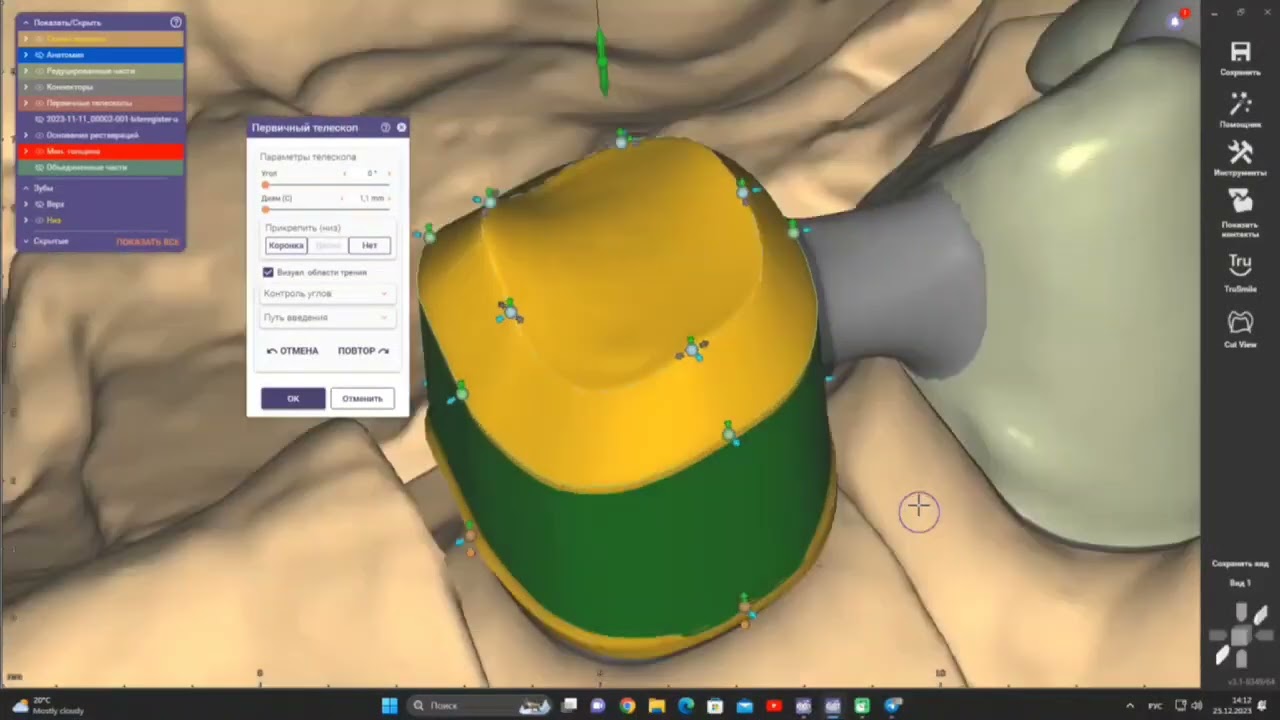
Task: Adjust the Диам (C) slider handle
Action: click(x=265, y=209)
